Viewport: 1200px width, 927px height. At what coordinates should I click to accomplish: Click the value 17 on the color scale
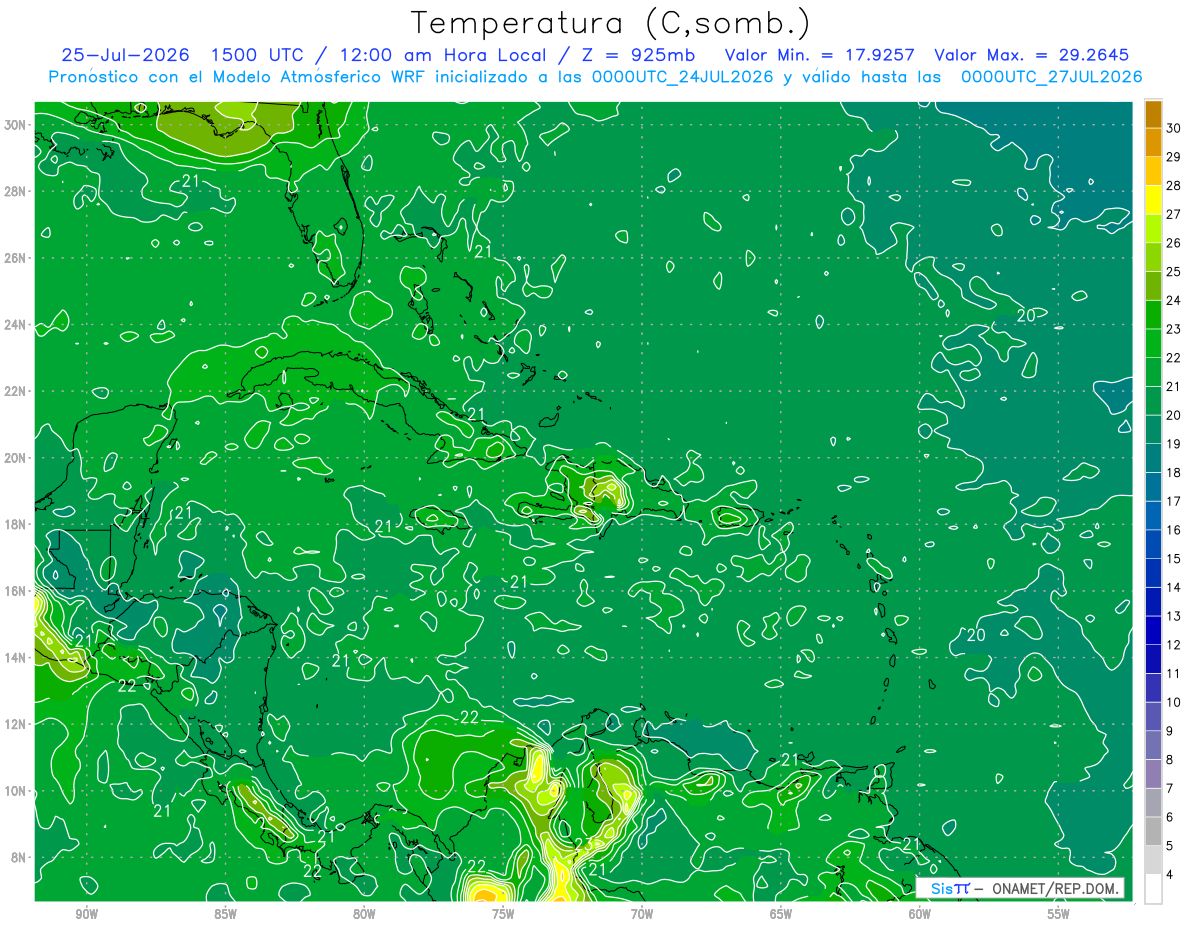(1174, 501)
